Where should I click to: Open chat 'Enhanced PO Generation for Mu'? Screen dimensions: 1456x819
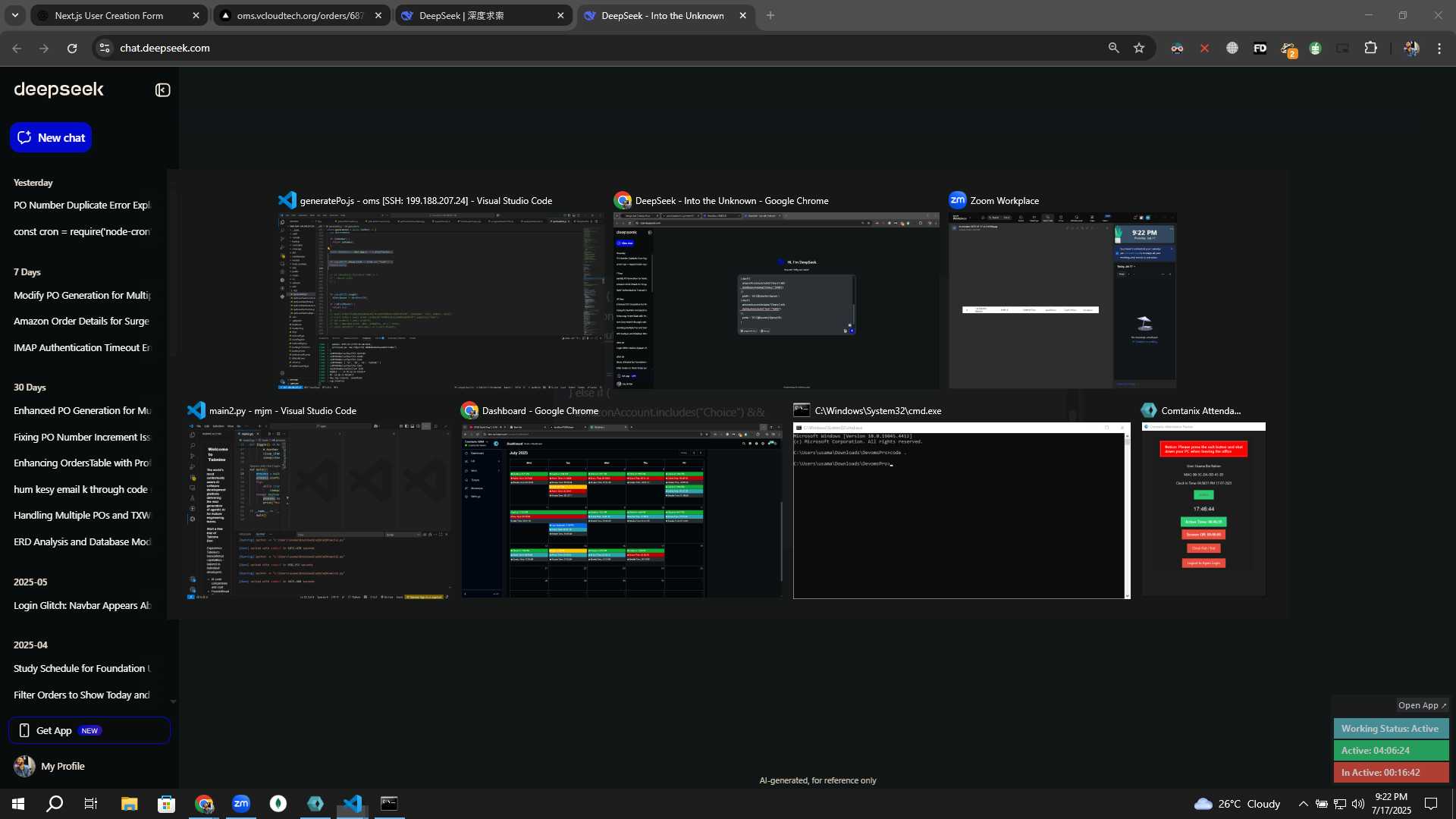(82, 411)
